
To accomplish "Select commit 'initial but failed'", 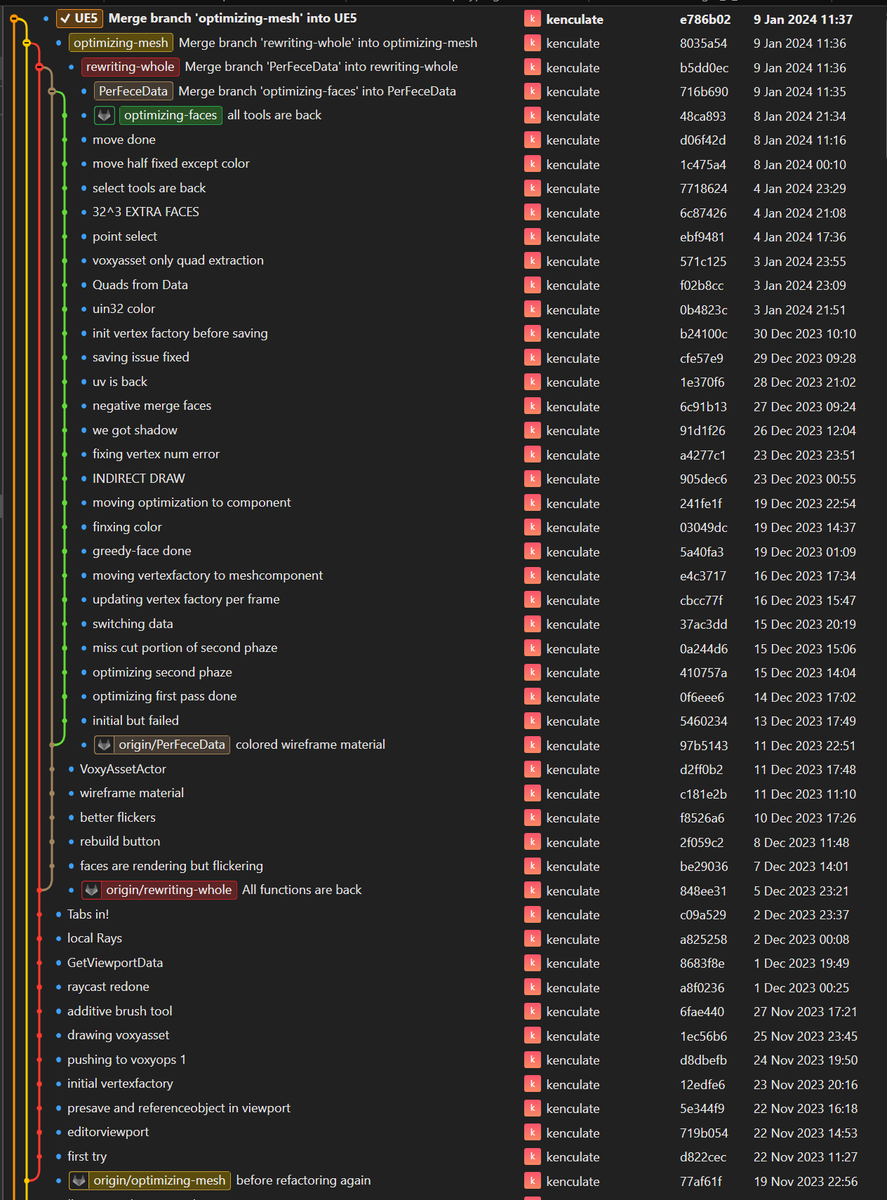I will coord(136,720).
